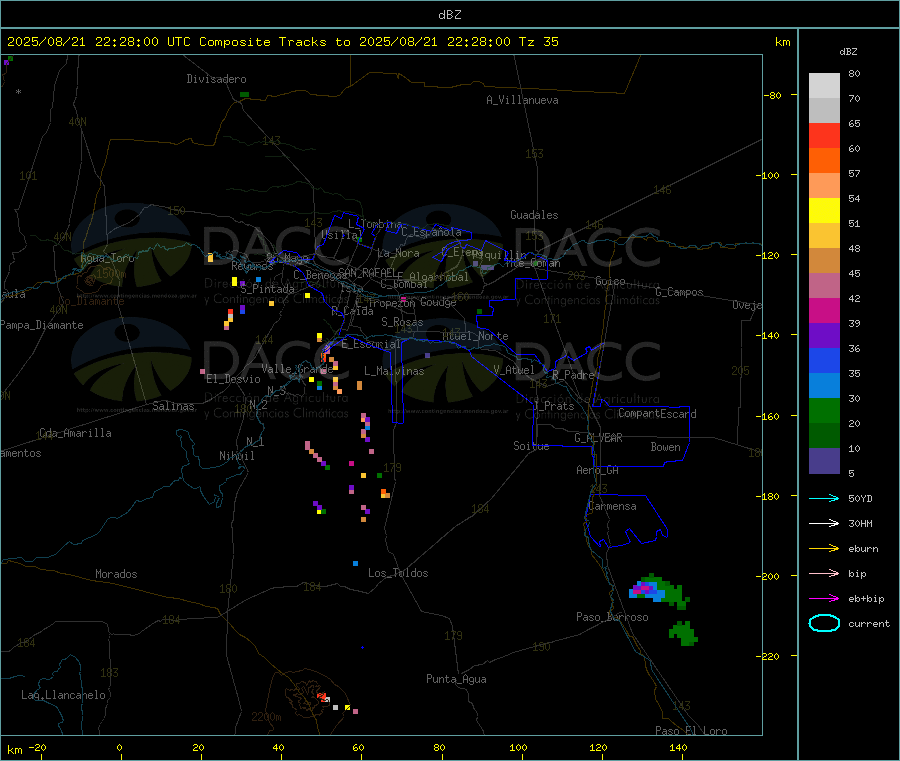Click the pink bip arrow legend icon
Image resolution: width=900 pixels, height=761 pixels.
click(824, 573)
